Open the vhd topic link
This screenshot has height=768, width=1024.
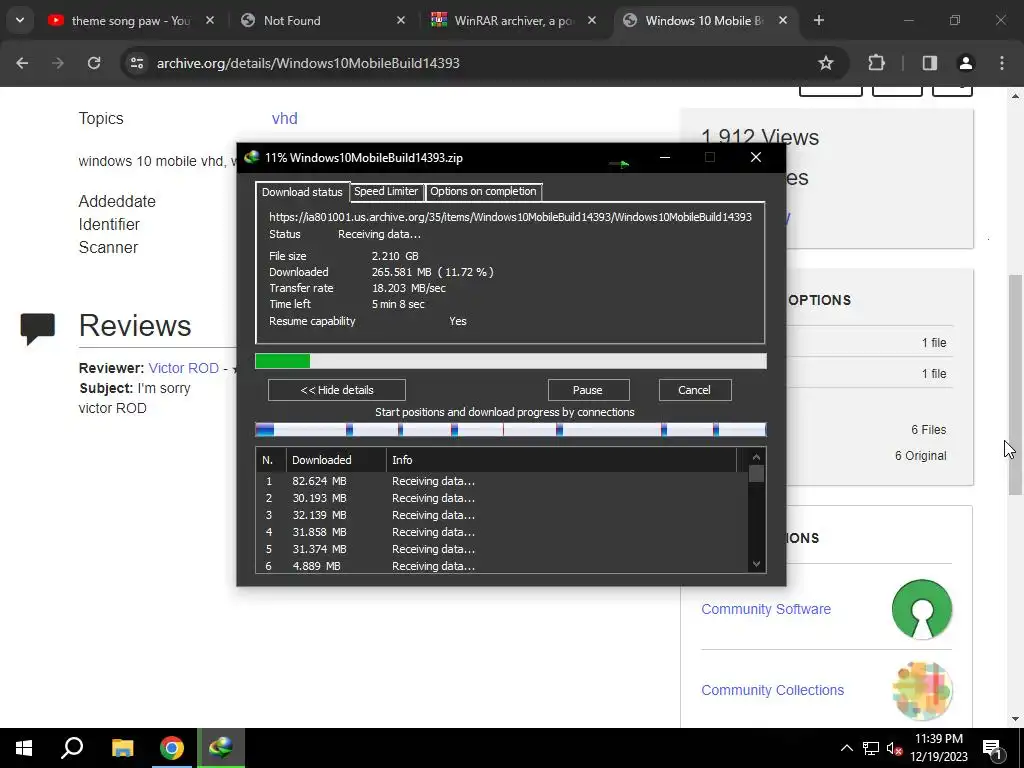tap(285, 118)
